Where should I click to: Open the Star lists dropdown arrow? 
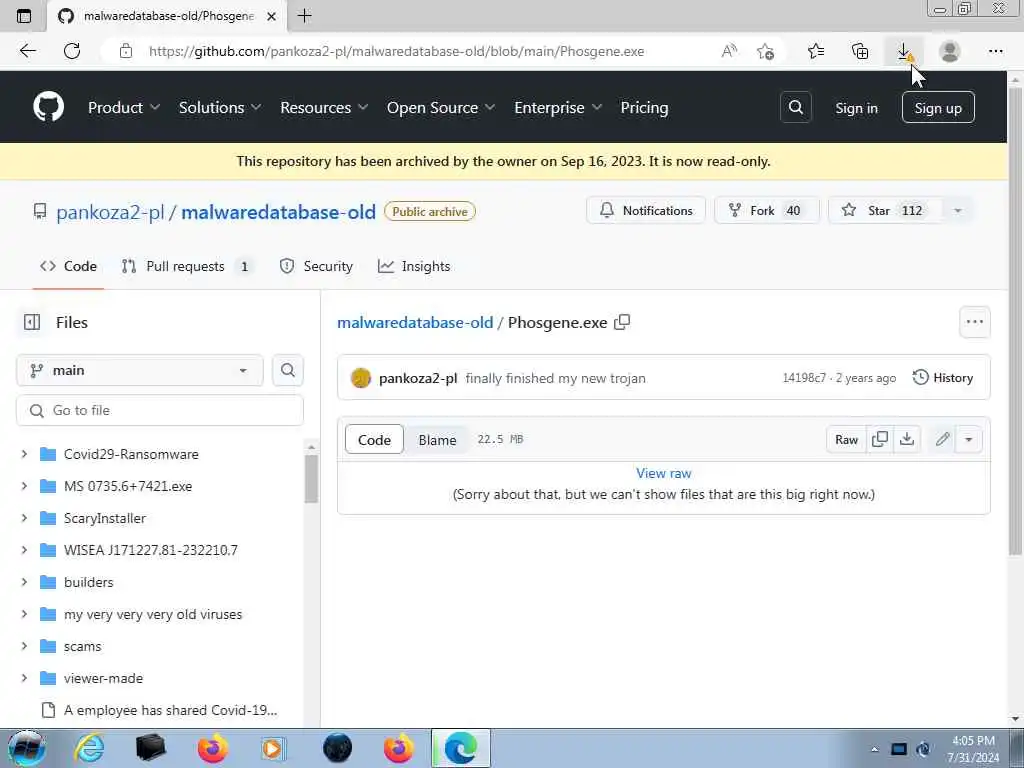click(957, 210)
